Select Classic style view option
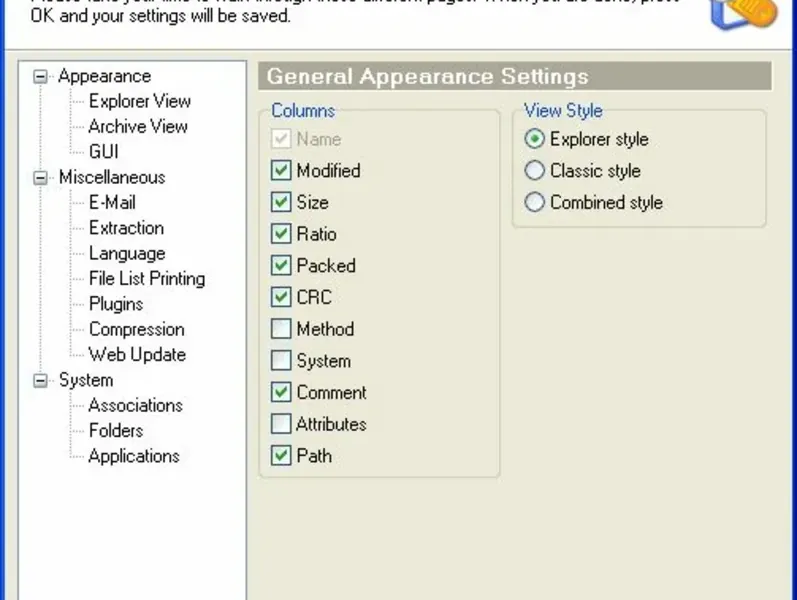797x600 pixels. click(535, 171)
